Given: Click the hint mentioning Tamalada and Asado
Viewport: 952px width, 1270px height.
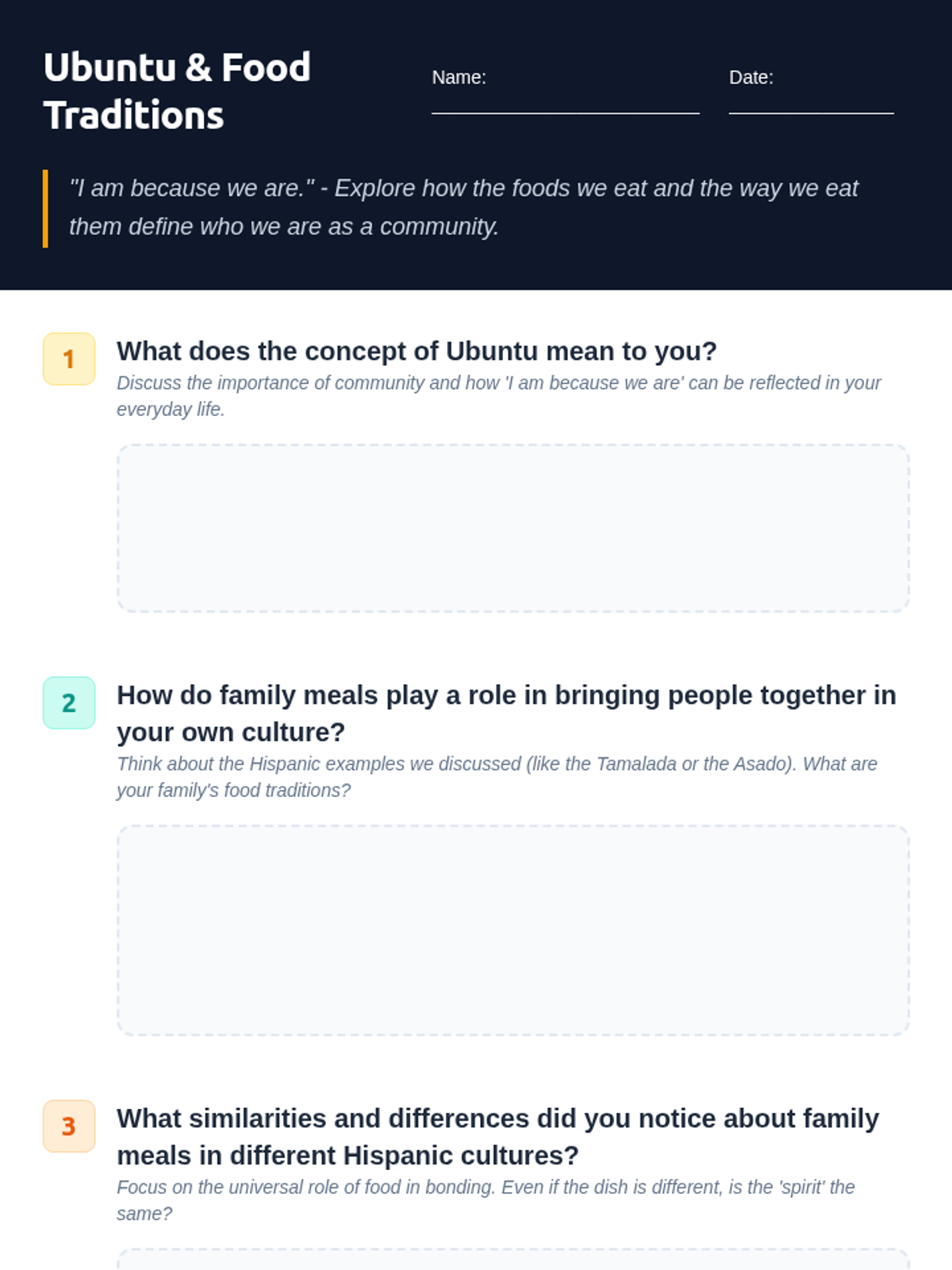Looking at the screenshot, I should pyautogui.click(x=497, y=776).
